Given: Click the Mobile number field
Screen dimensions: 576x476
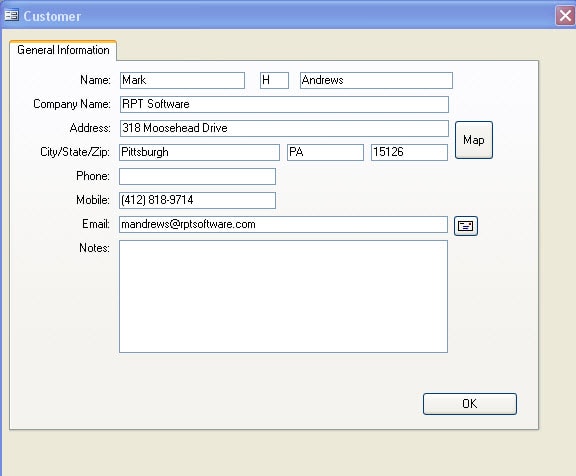Looking at the screenshot, I should click(197, 200).
